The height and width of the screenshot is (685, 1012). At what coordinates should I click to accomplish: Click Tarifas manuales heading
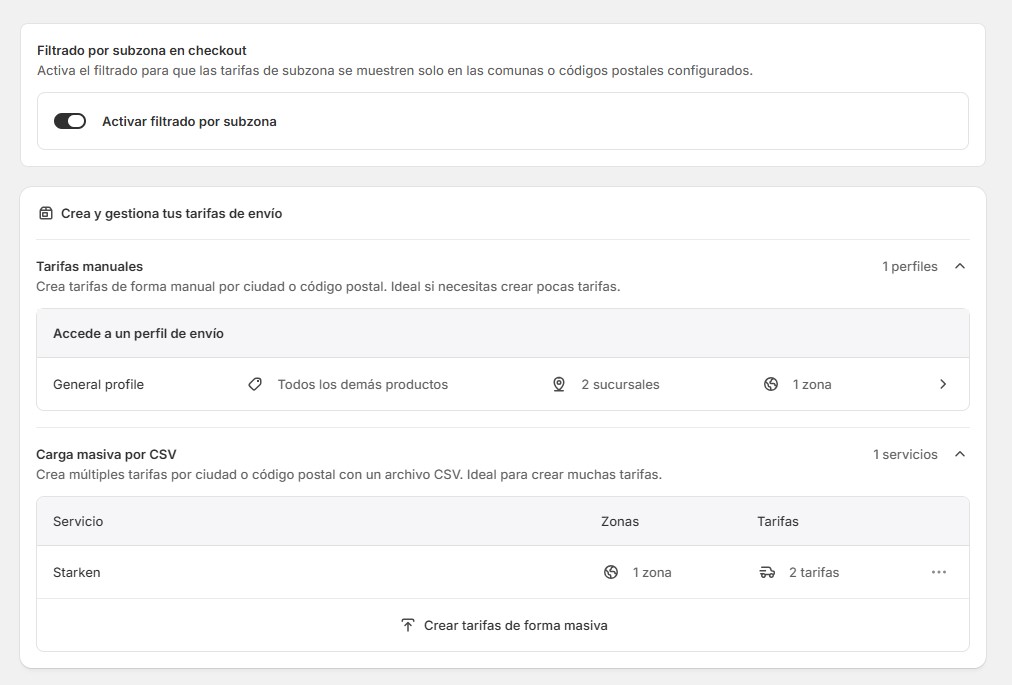(x=90, y=266)
